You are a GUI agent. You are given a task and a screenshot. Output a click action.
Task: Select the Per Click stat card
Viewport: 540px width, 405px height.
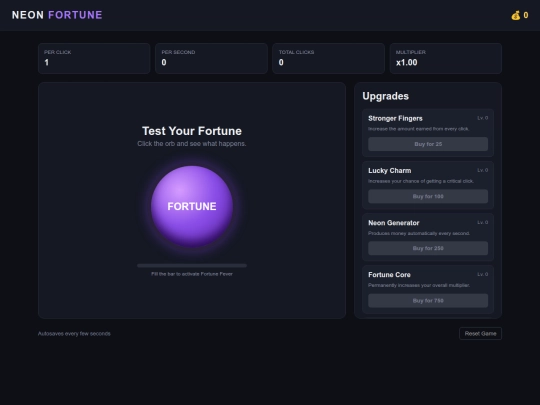click(94, 59)
